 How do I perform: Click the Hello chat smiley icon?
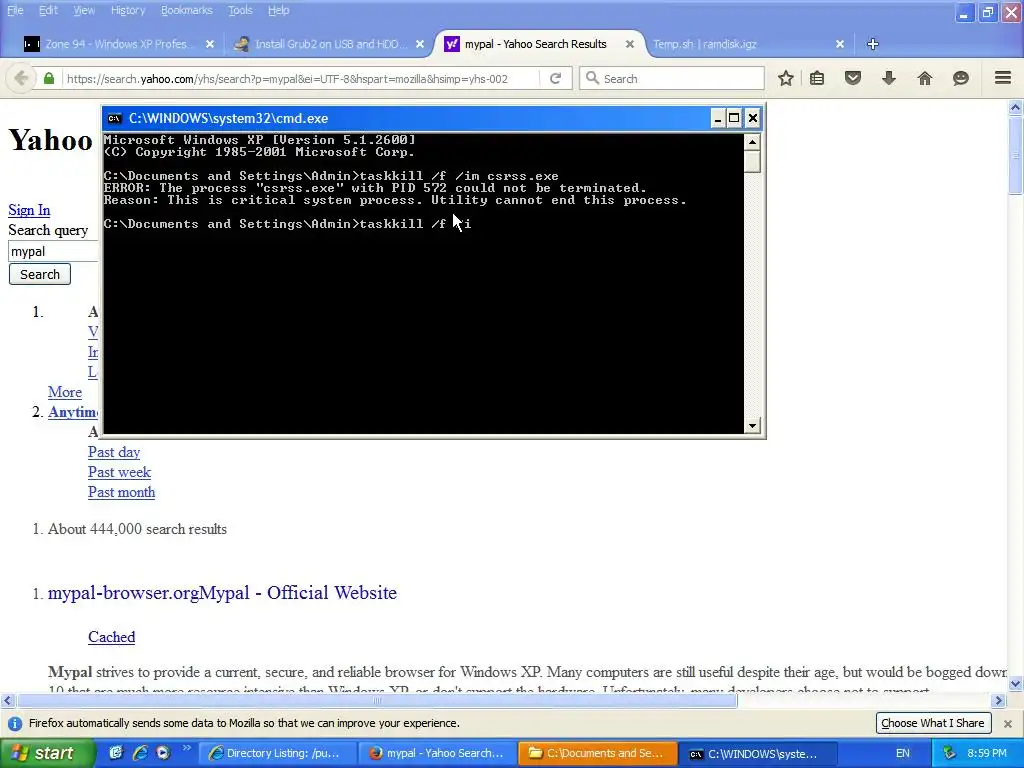coord(961,78)
